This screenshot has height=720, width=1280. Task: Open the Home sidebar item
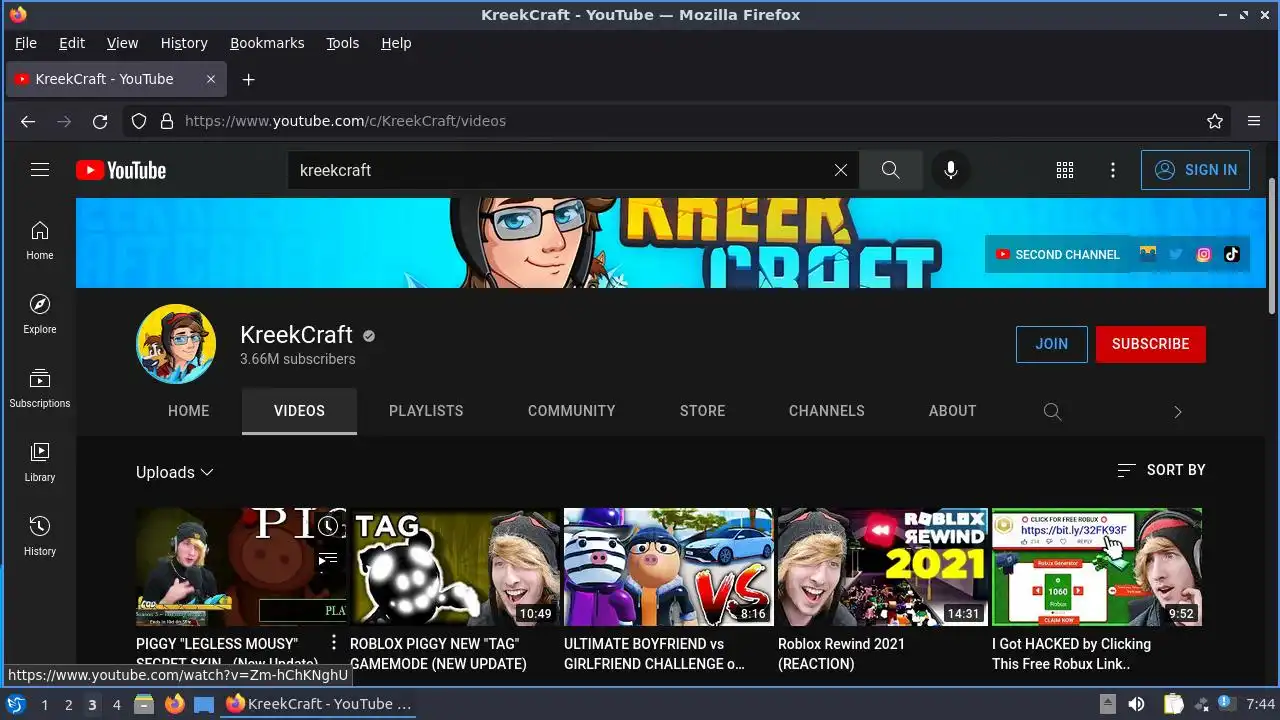pyautogui.click(x=40, y=241)
